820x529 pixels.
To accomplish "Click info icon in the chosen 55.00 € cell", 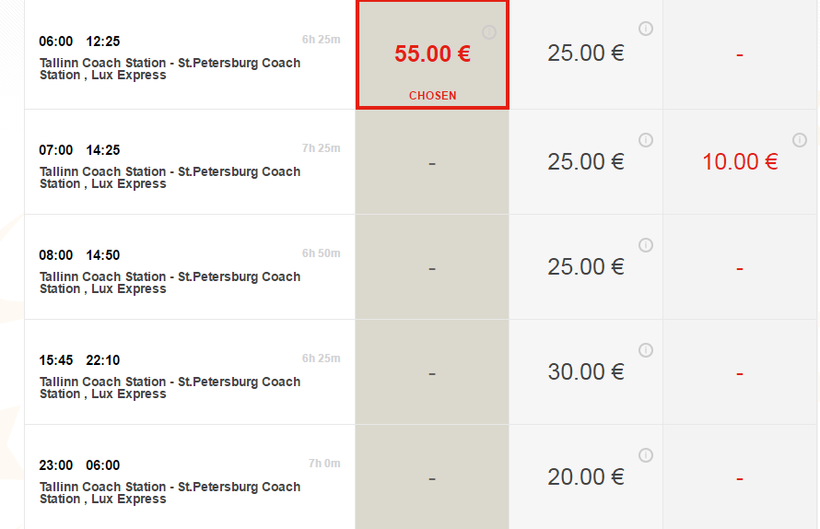I will 489,32.
